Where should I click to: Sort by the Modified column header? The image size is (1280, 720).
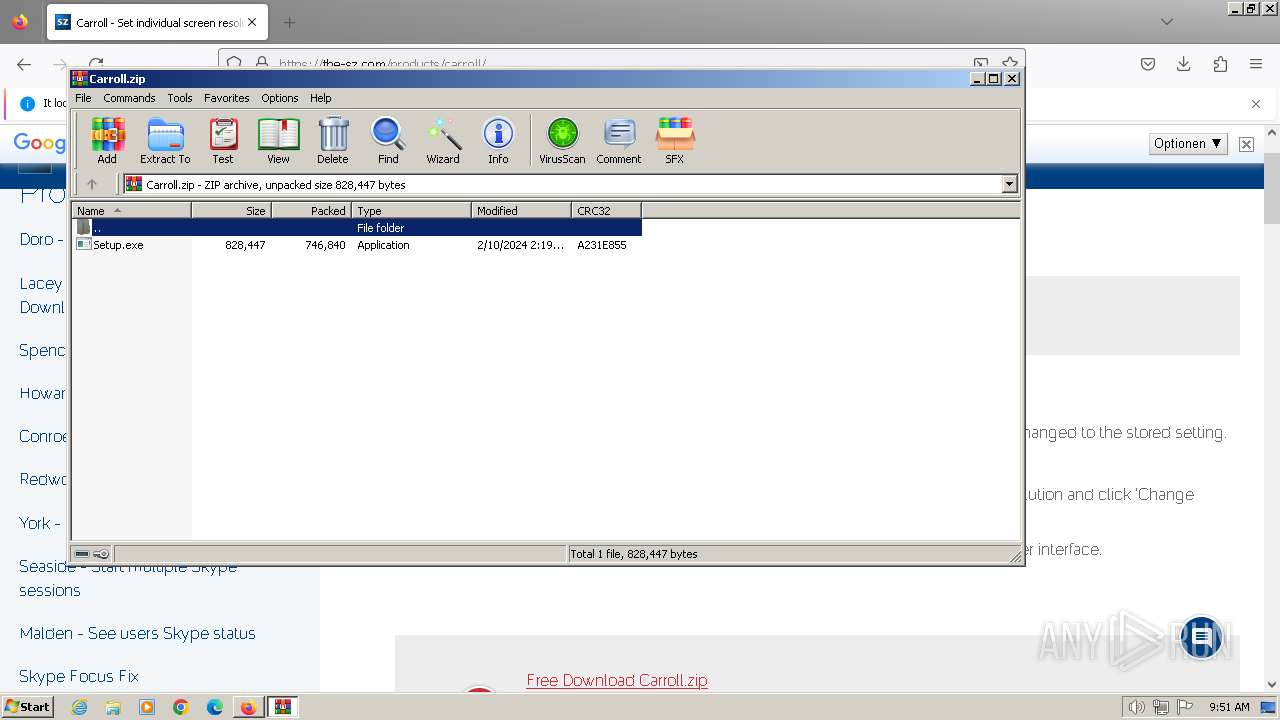pos(521,210)
